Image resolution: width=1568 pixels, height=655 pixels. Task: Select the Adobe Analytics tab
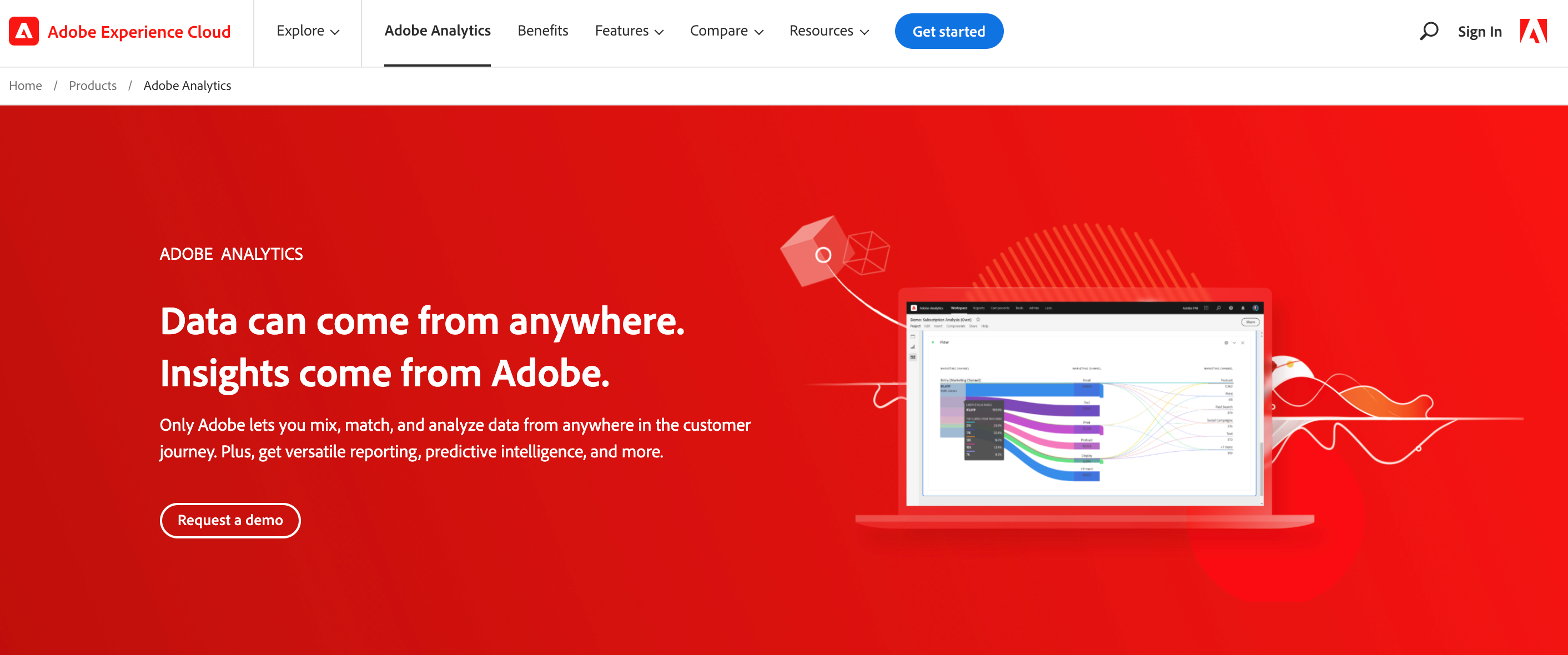(437, 31)
